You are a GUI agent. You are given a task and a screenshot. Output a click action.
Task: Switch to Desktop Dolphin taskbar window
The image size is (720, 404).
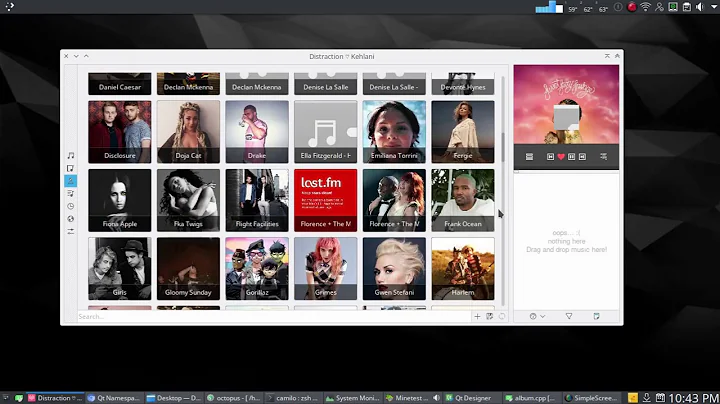[x=174, y=398]
